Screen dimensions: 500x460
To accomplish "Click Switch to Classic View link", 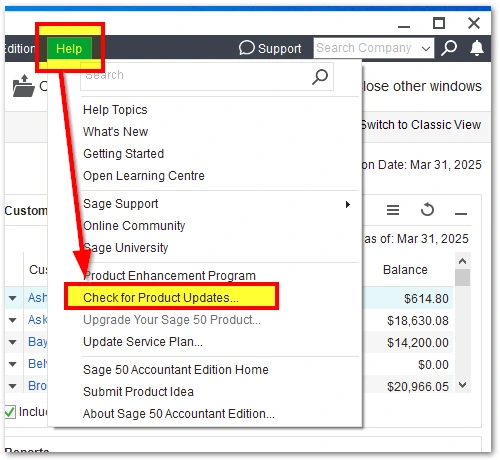I will pos(422,125).
